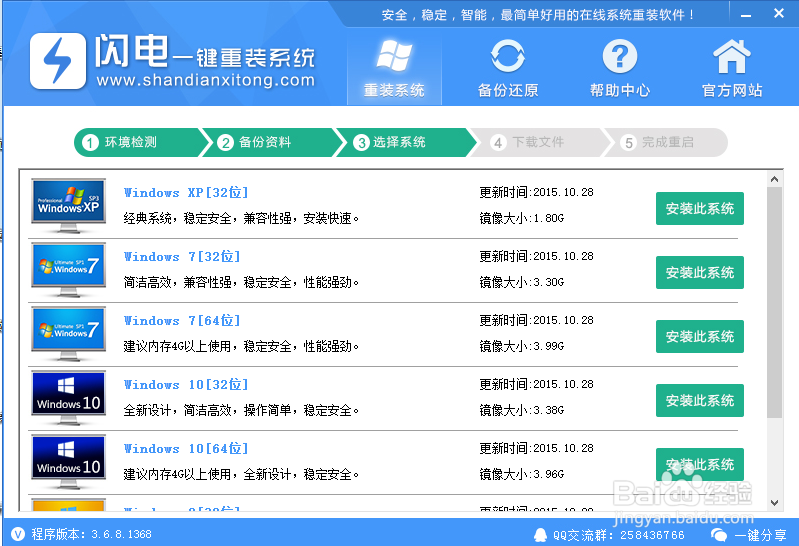
Task: Open the www.shandianxitong.com website text
Action: pos(205,80)
